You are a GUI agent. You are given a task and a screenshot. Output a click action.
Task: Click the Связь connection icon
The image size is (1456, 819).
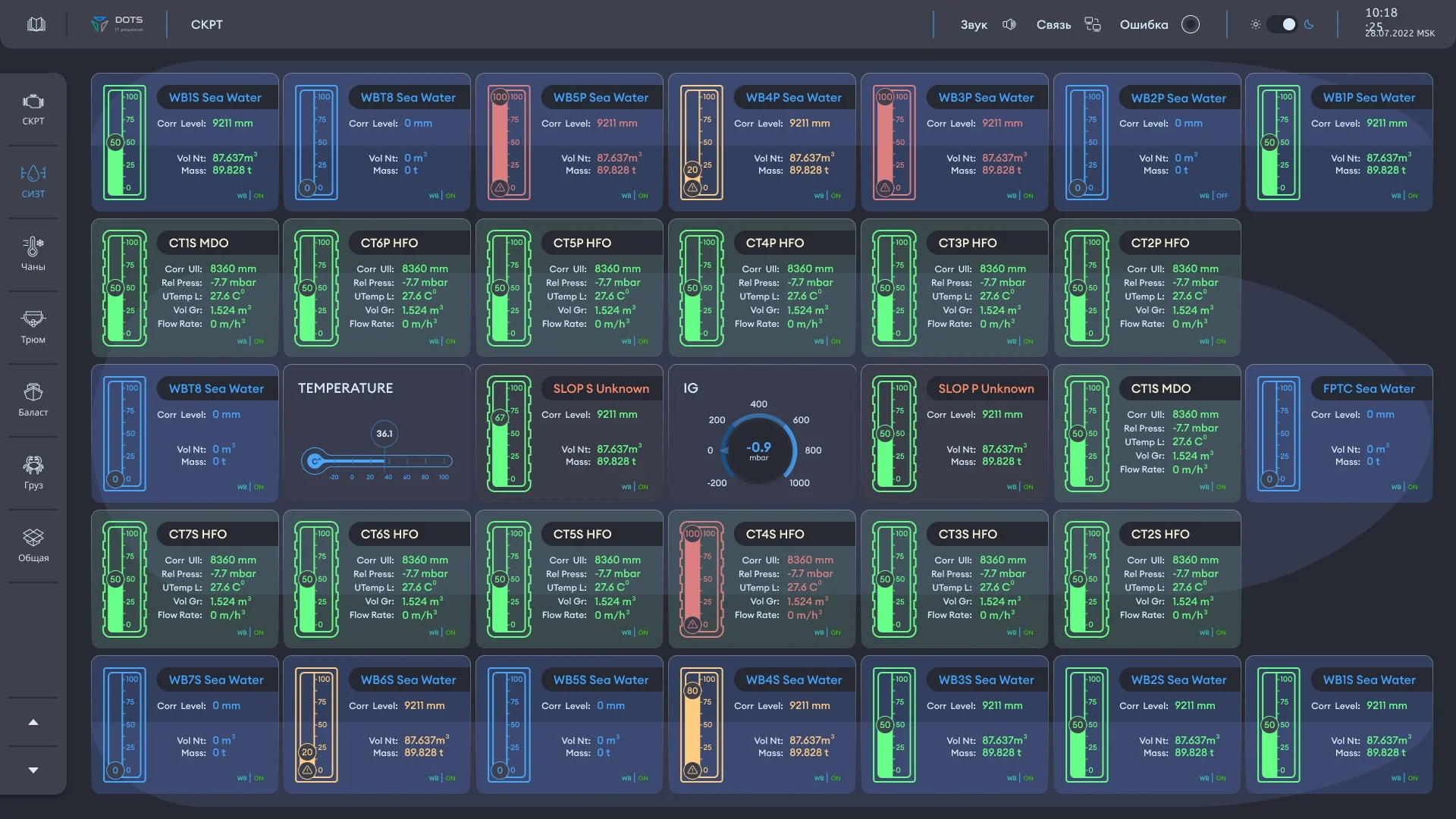[x=1092, y=24]
